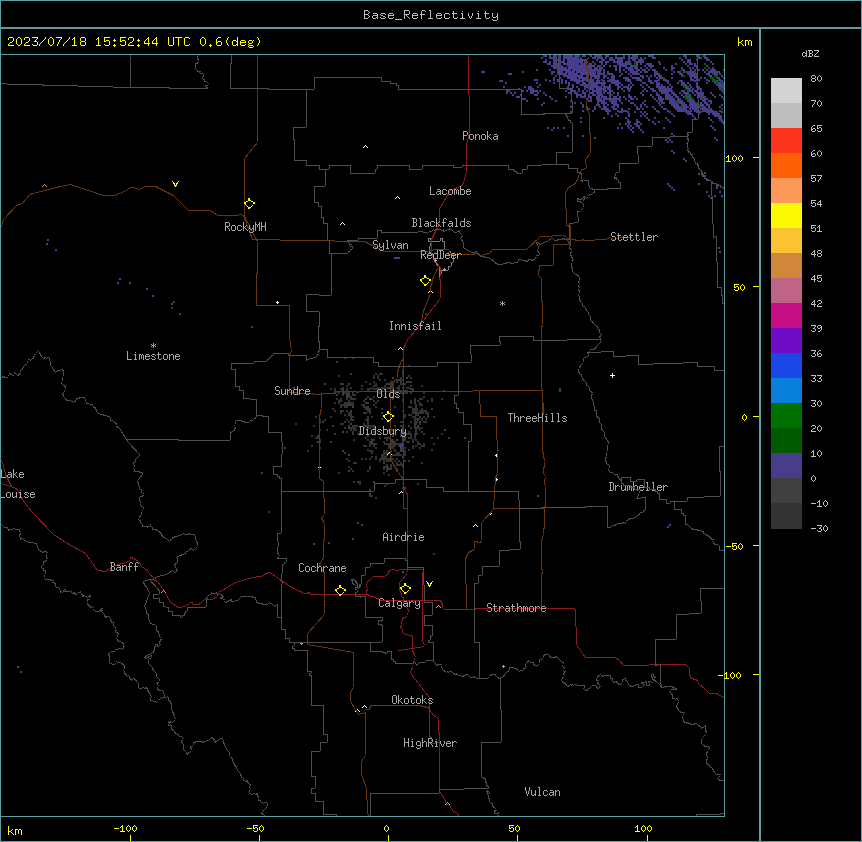This screenshot has height=842, width=862.
Task: Click the 0 tick on bottom axis
Action: (386, 828)
